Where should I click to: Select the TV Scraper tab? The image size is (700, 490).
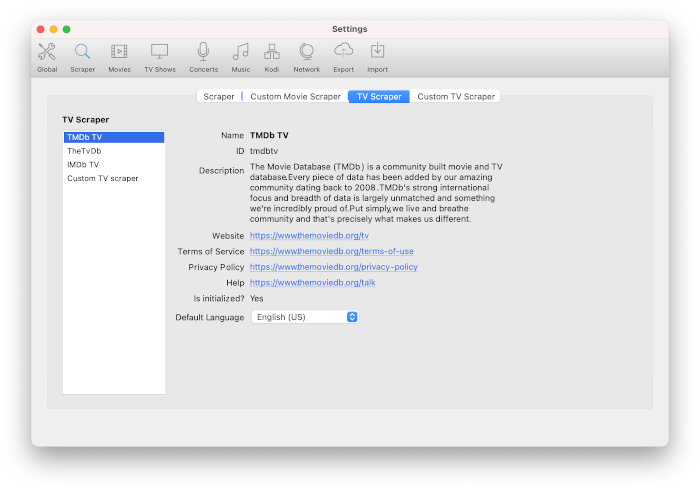pyautogui.click(x=379, y=96)
